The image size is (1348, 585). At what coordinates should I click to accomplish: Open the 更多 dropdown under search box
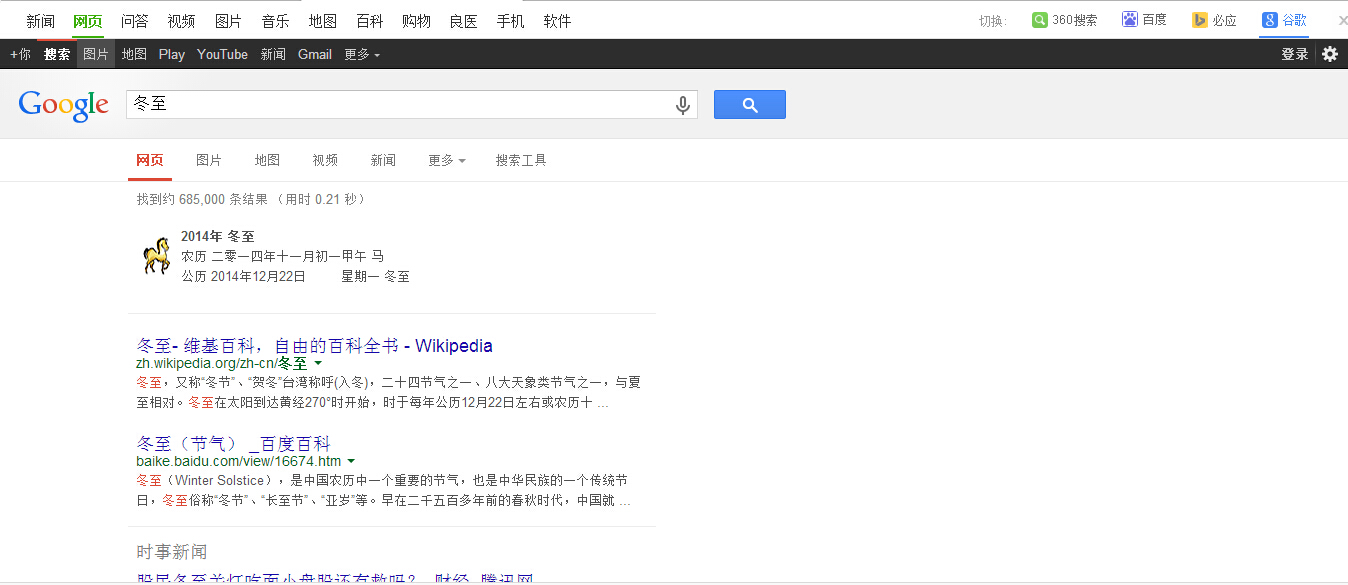coord(447,160)
